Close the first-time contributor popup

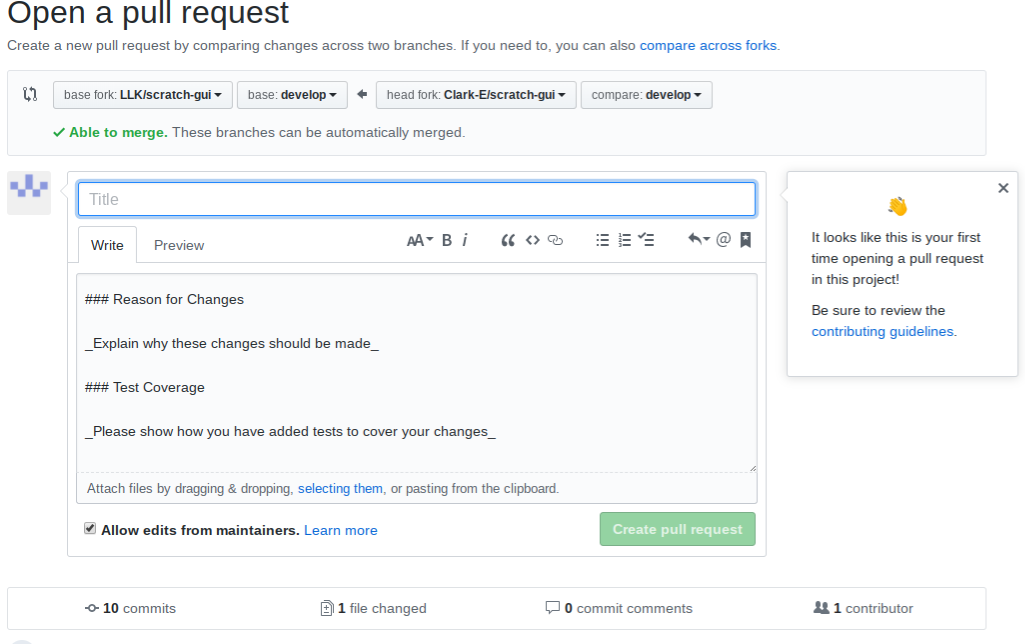(x=1003, y=188)
